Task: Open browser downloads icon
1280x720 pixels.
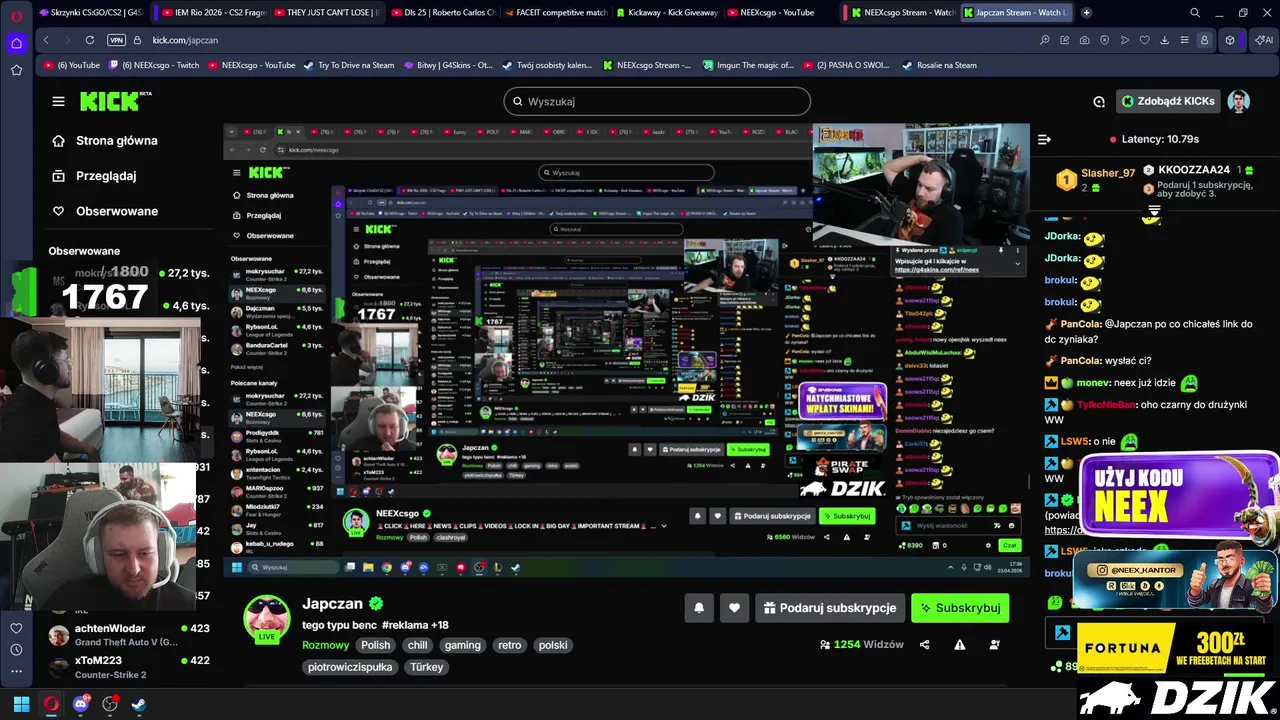Action: coord(1164,40)
